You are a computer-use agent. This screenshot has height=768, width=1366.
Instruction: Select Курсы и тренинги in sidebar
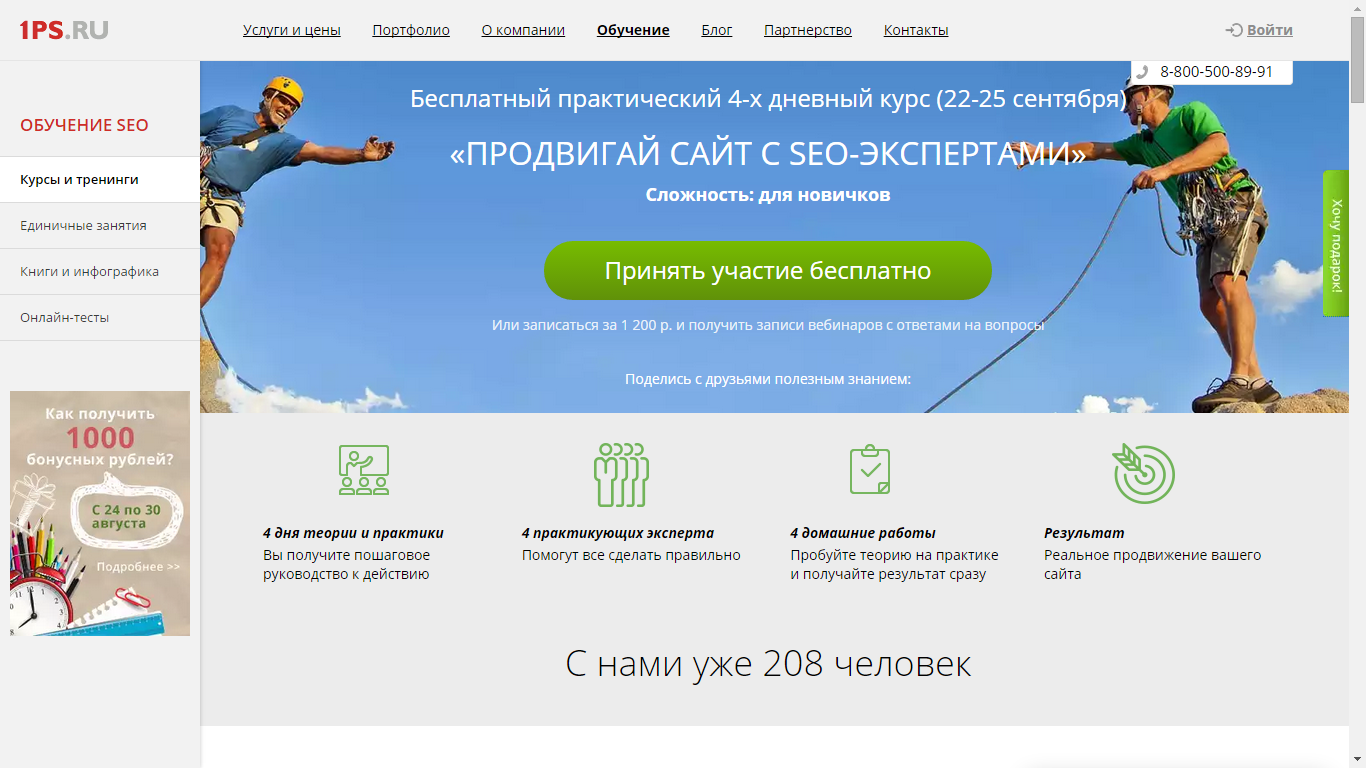tap(100, 180)
